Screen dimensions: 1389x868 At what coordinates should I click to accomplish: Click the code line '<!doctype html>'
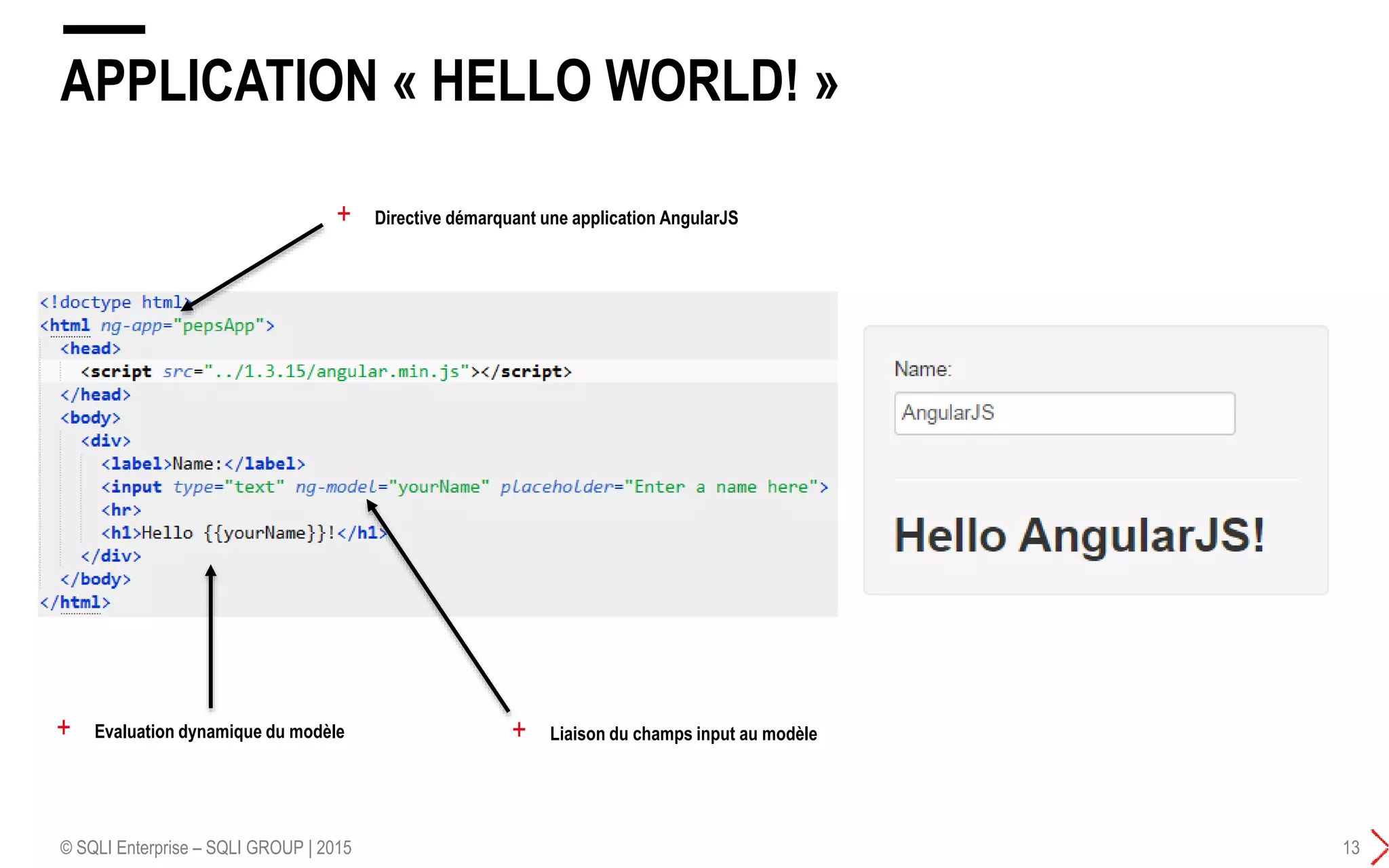[x=116, y=302]
